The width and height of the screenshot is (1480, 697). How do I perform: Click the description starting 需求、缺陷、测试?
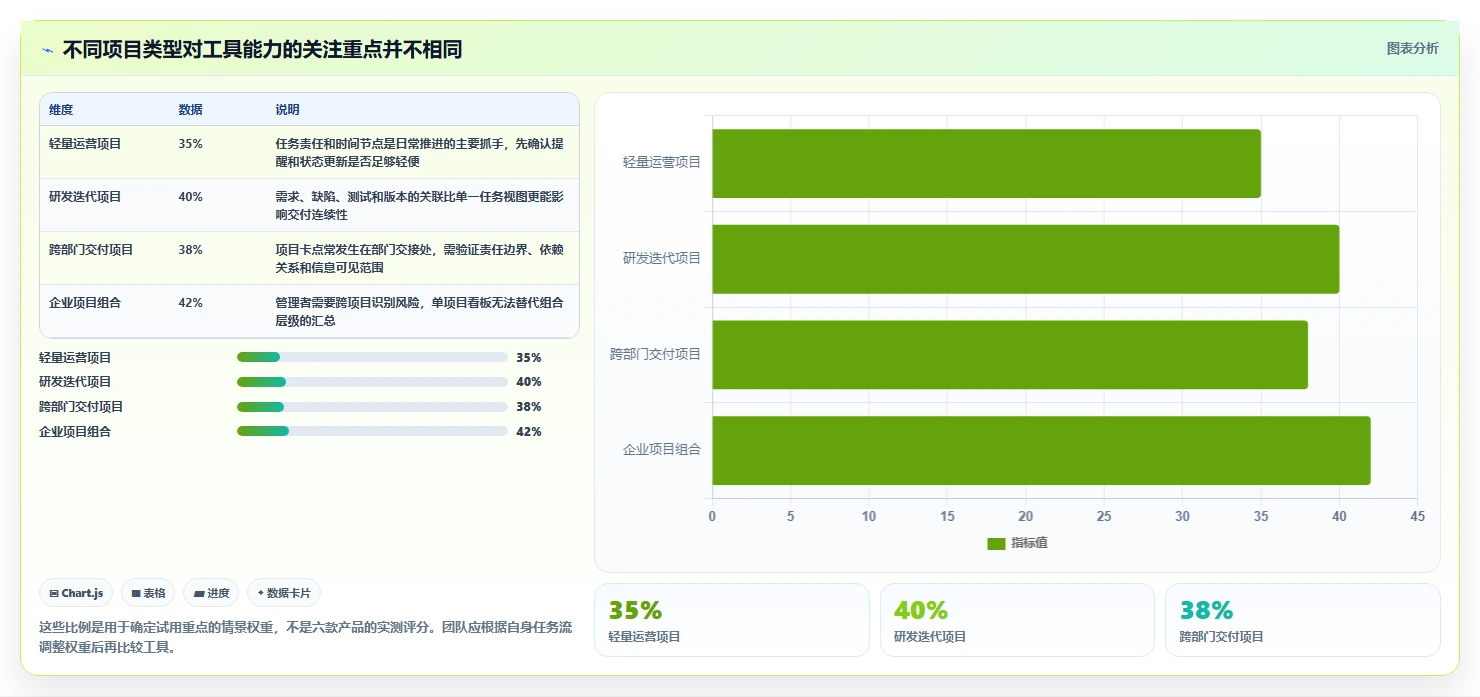[x=420, y=206]
